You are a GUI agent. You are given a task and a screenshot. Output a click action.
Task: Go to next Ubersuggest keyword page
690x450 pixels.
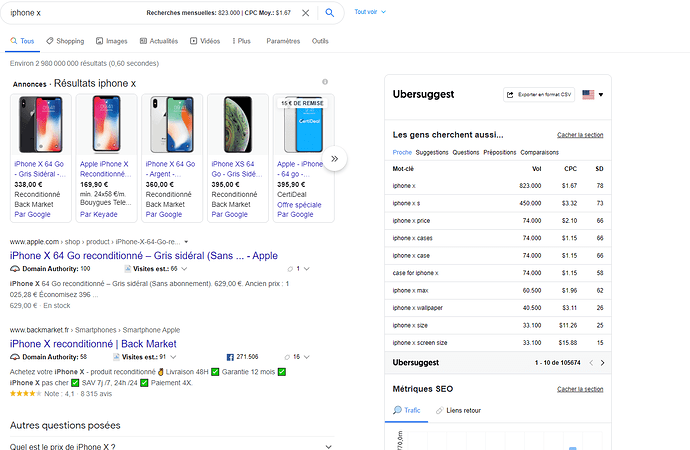[602, 363]
